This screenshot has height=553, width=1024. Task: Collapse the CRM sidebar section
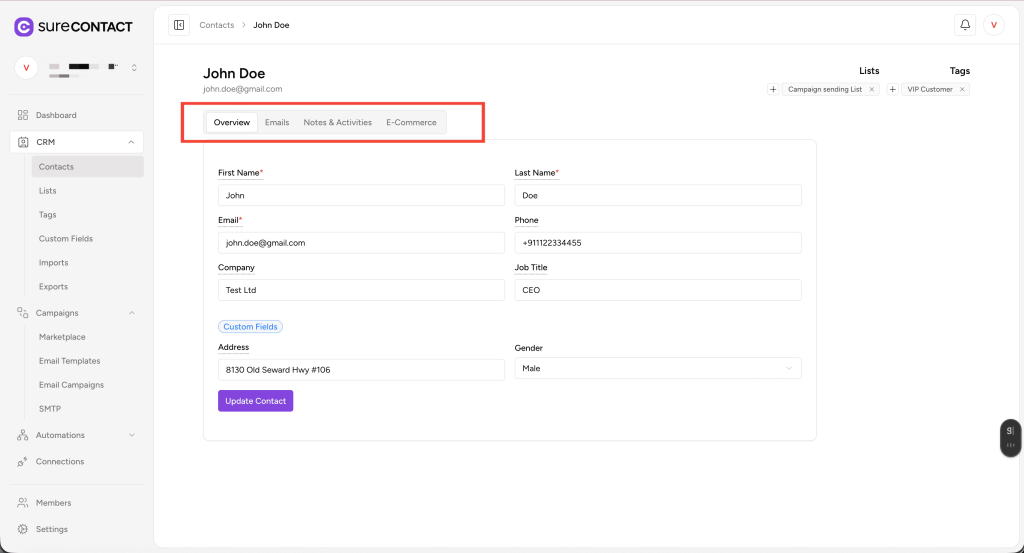tap(131, 142)
